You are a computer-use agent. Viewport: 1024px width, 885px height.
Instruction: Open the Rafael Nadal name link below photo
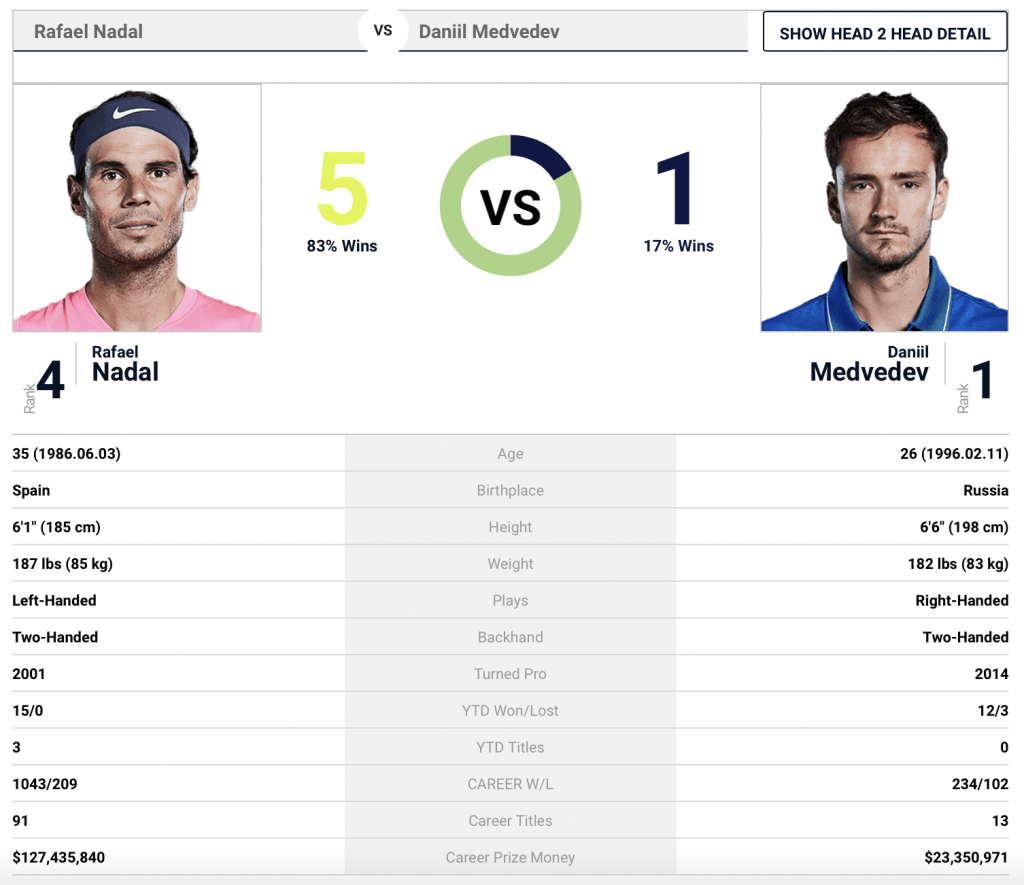point(125,364)
